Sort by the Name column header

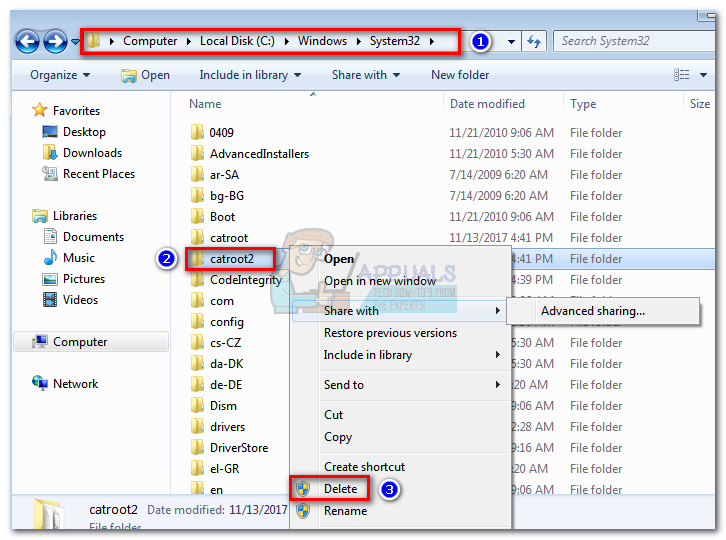(205, 104)
